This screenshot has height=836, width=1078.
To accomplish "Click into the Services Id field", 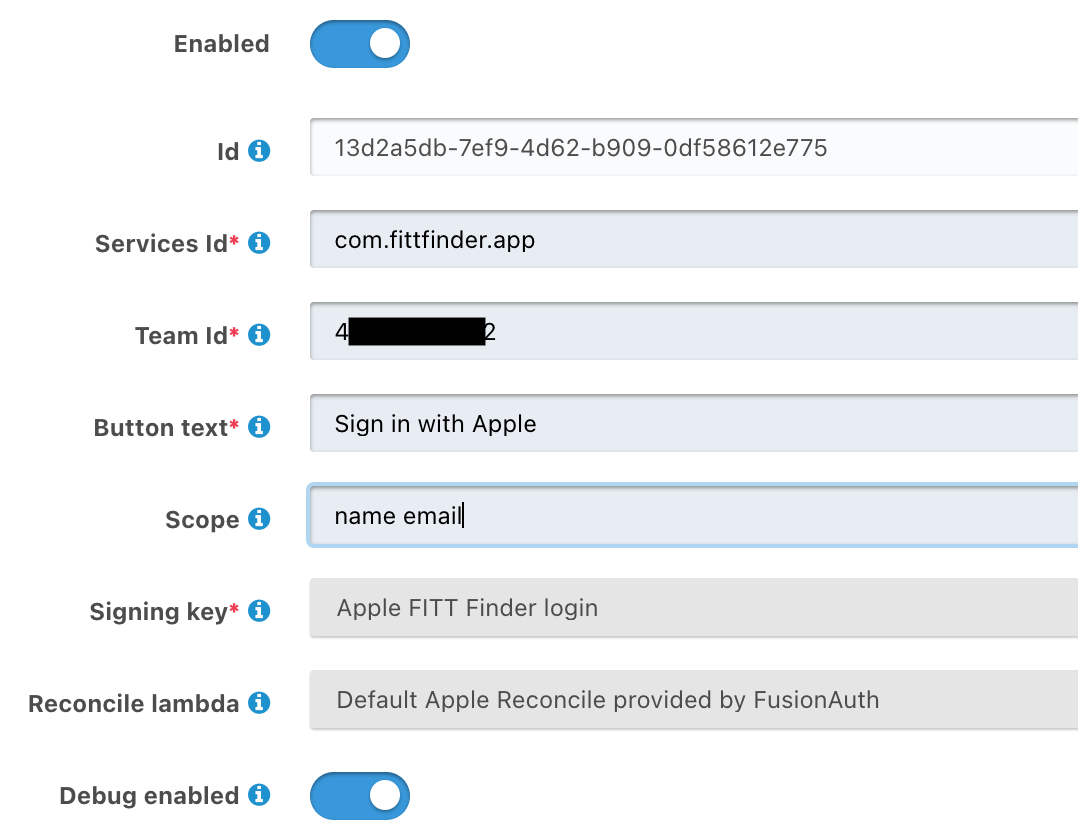I will point(694,239).
